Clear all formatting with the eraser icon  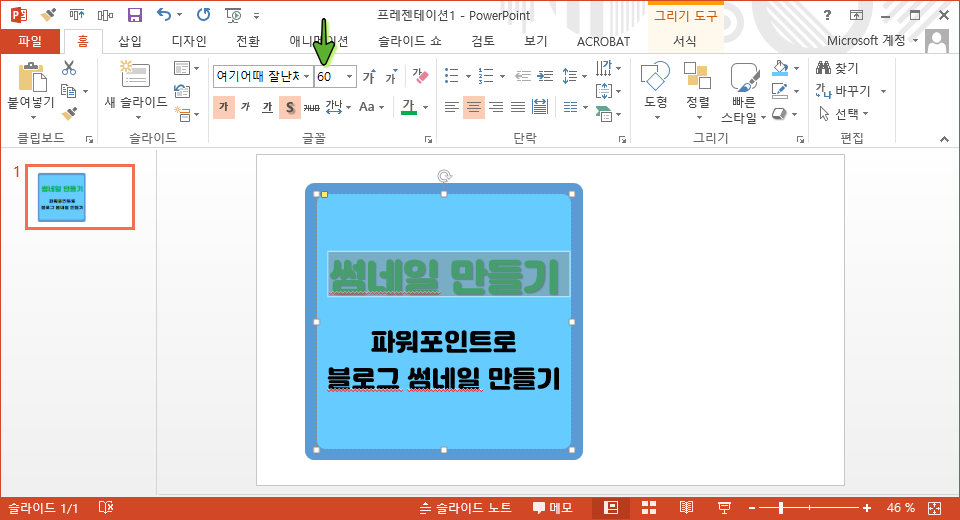[x=421, y=76]
